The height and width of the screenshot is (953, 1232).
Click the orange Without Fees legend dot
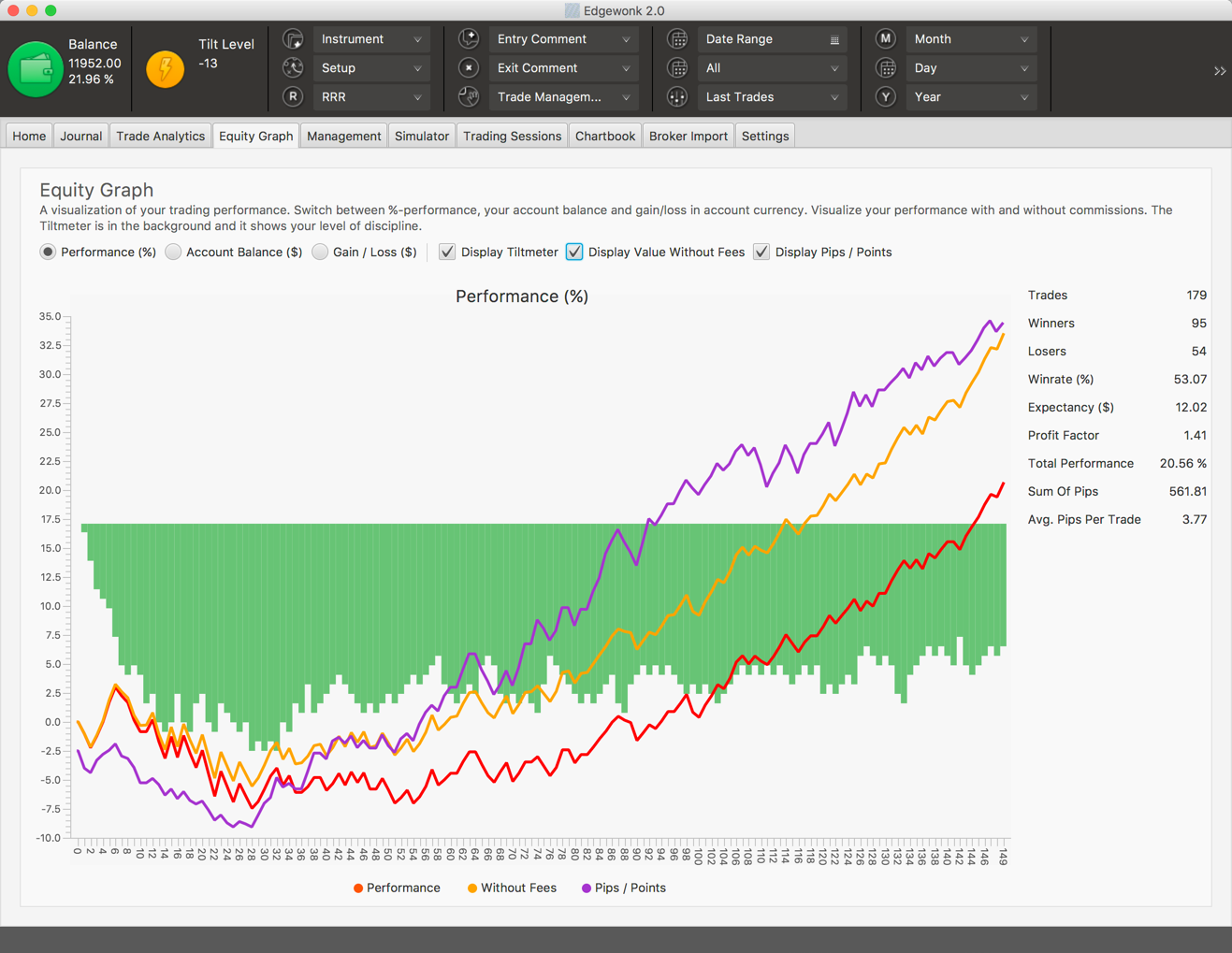(x=472, y=888)
